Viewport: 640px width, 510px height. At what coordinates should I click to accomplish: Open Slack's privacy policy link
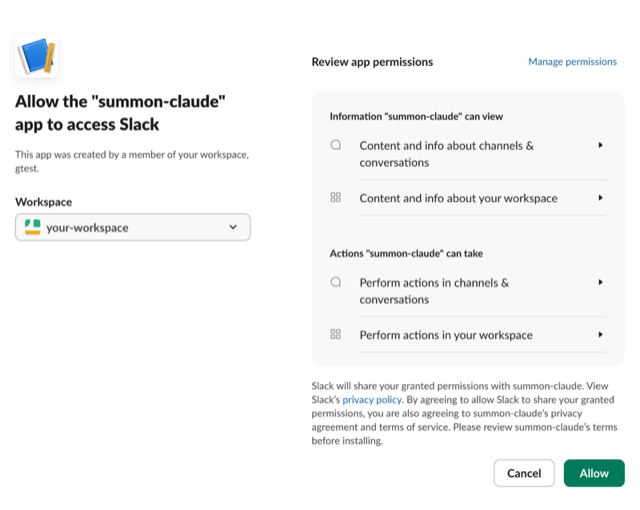(372, 400)
